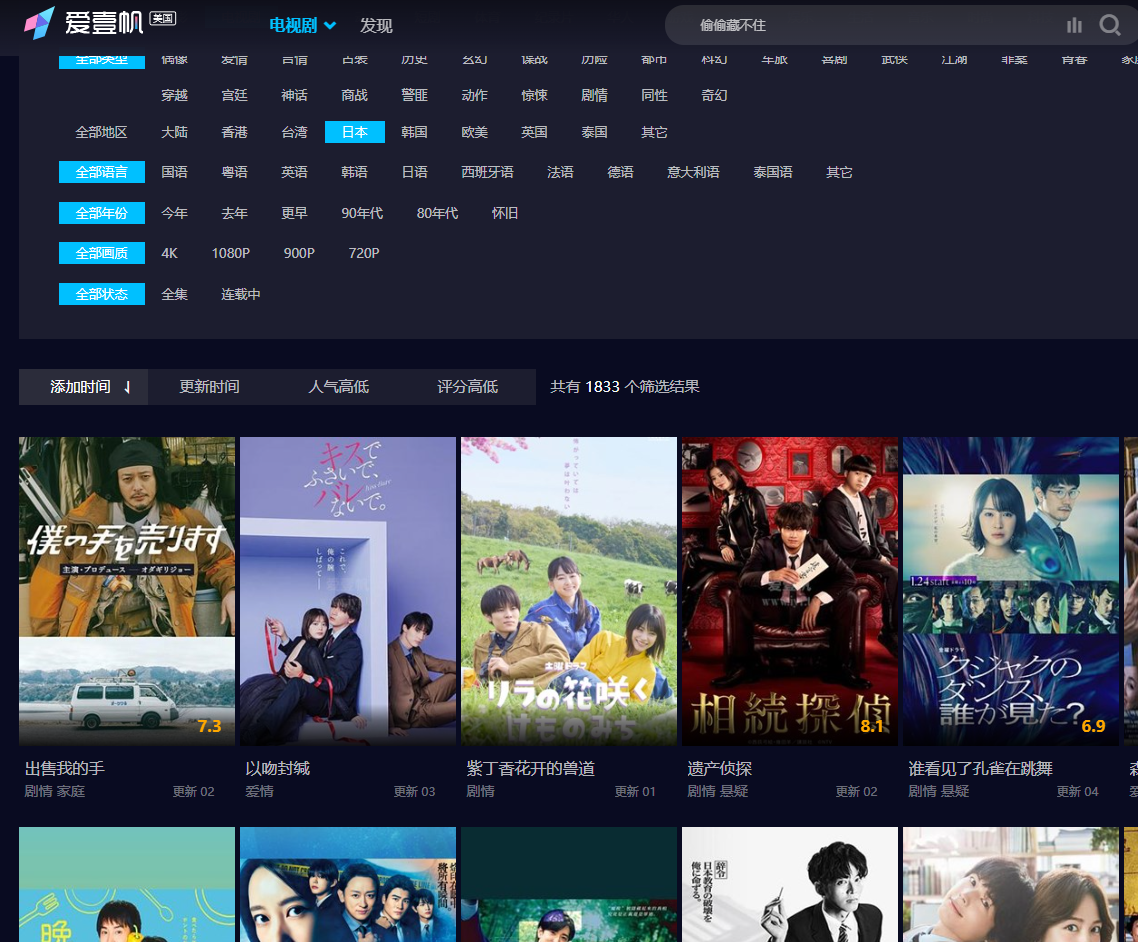Filter language by 意大利语
Image resolution: width=1138 pixels, height=942 pixels.
[693, 172]
